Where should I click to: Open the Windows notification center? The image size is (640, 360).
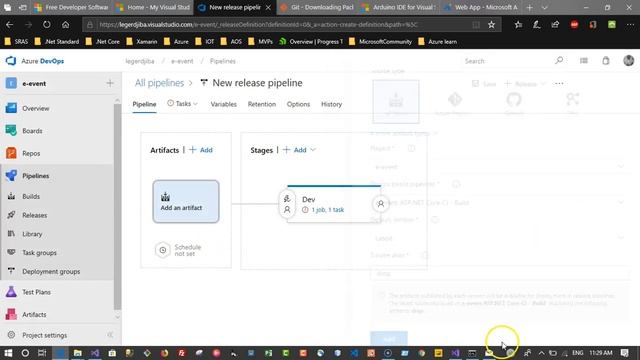625,353
